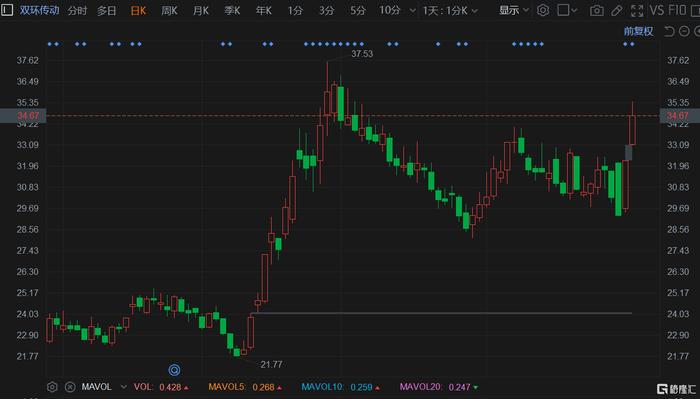The image size is (700, 399).
Task: Expand the MAVOL indicator selector
Action: [x=124, y=387]
